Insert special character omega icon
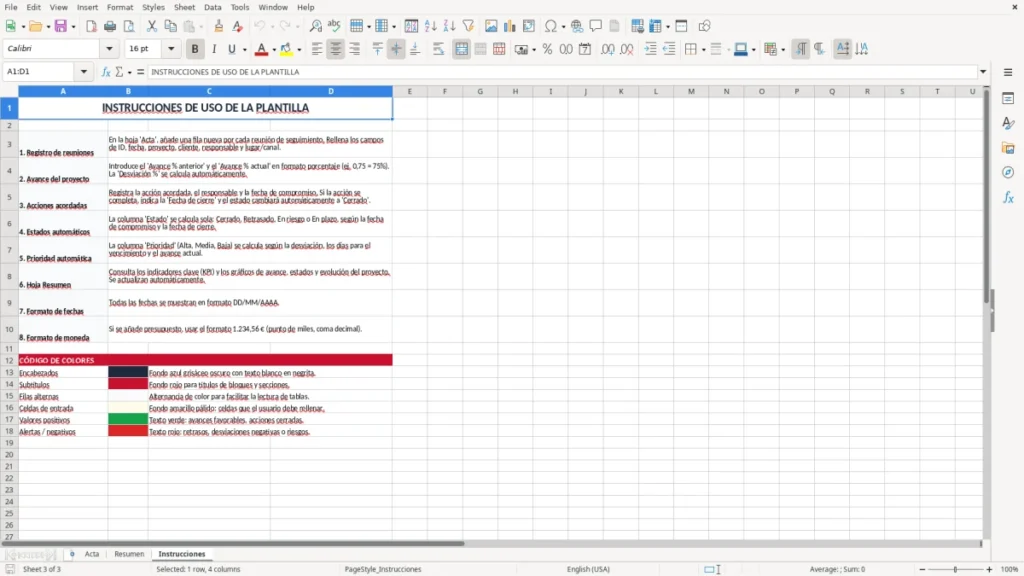The height and width of the screenshot is (576, 1024). [551, 26]
